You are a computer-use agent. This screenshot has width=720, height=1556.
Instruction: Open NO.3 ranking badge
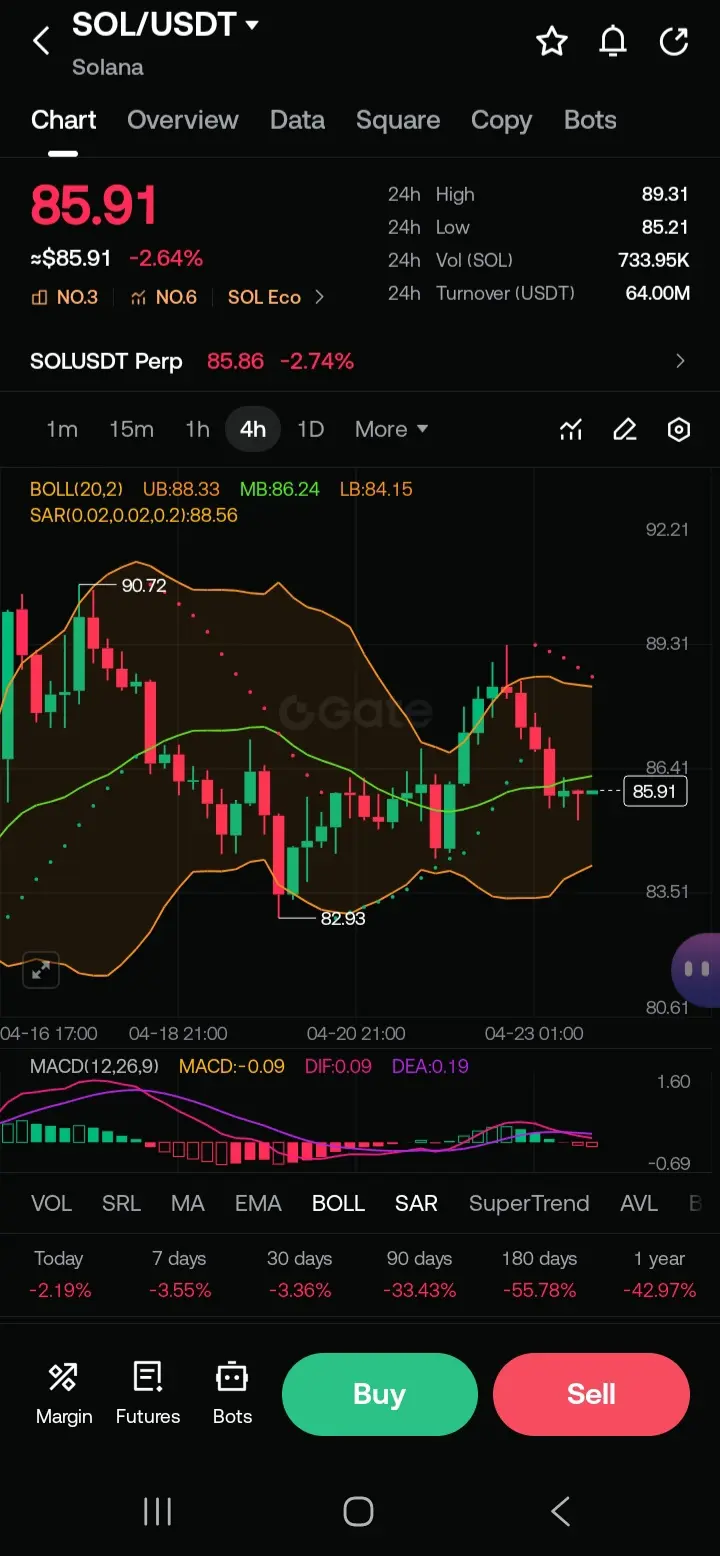click(65, 297)
